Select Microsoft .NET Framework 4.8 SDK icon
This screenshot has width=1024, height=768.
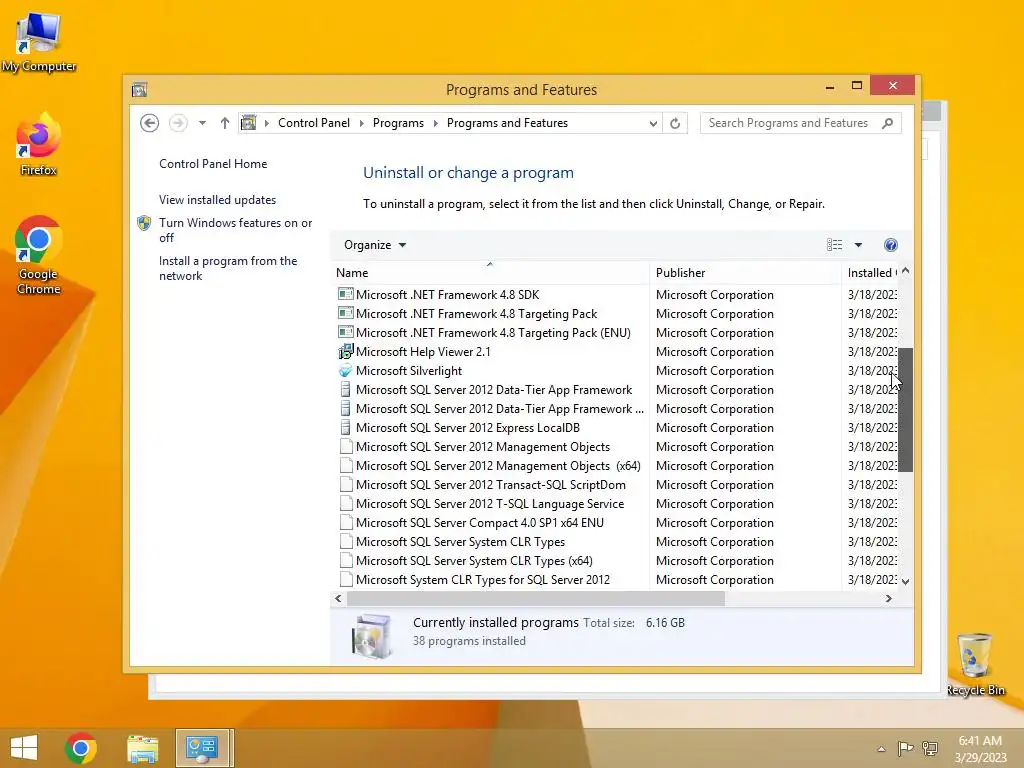pyautogui.click(x=345, y=295)
